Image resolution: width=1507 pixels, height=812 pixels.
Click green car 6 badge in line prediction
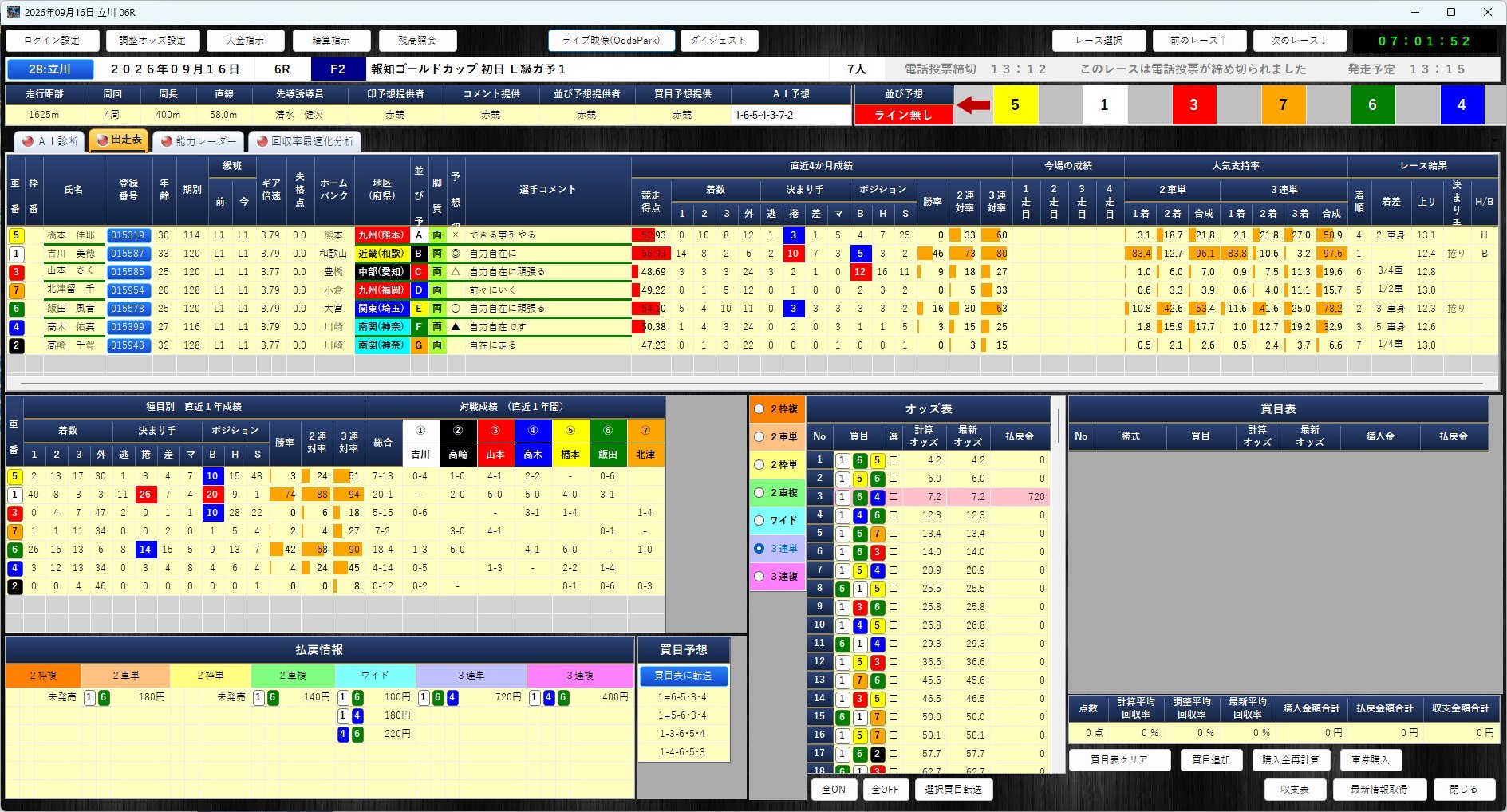click(1372, 104)
